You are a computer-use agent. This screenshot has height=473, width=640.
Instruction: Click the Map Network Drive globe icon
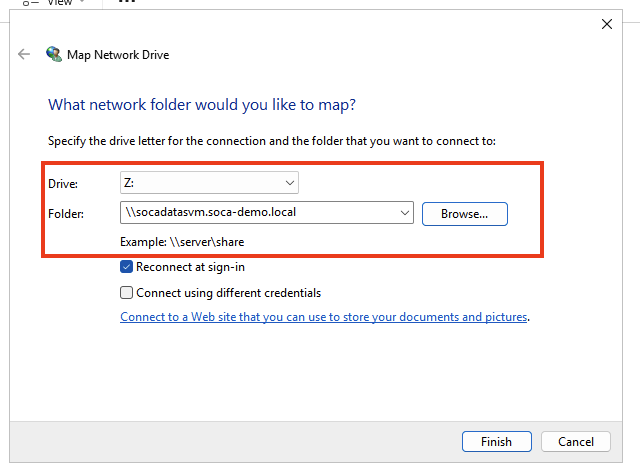tap(53, 55)
